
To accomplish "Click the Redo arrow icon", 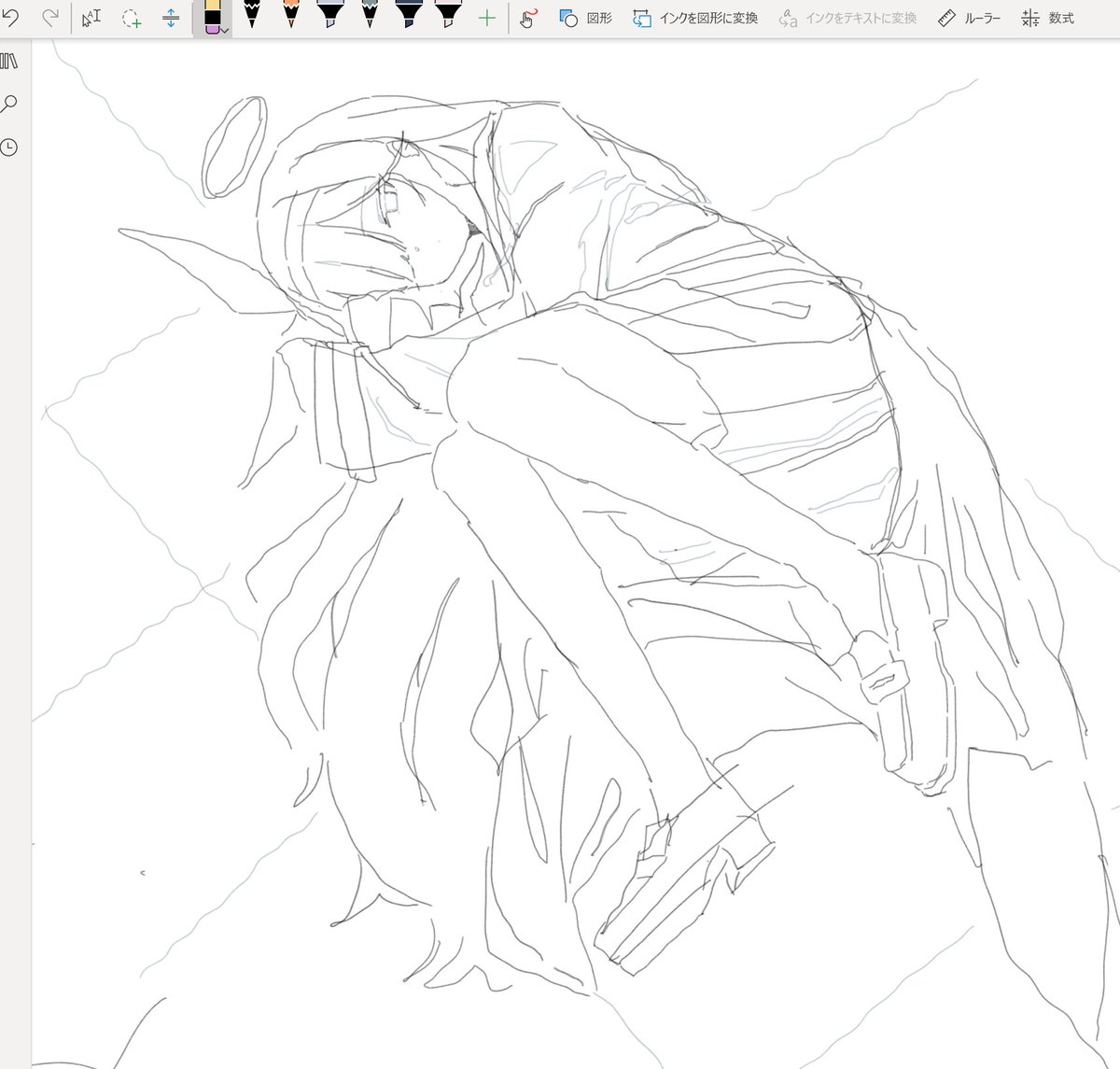I will pyautogui.click(x=51, y=17).
